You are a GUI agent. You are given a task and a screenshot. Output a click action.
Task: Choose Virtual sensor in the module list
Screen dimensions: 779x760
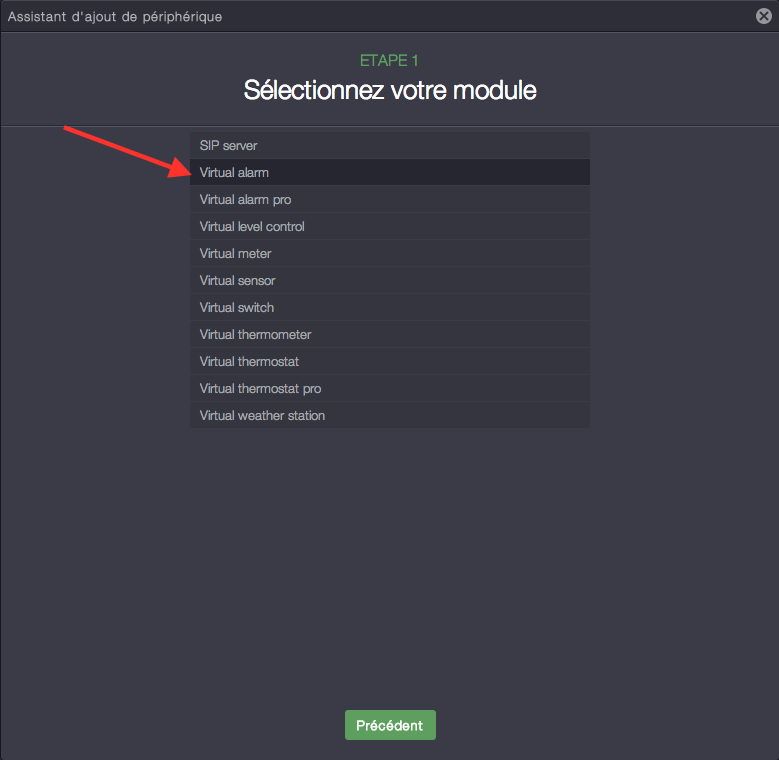pos(389,281)
